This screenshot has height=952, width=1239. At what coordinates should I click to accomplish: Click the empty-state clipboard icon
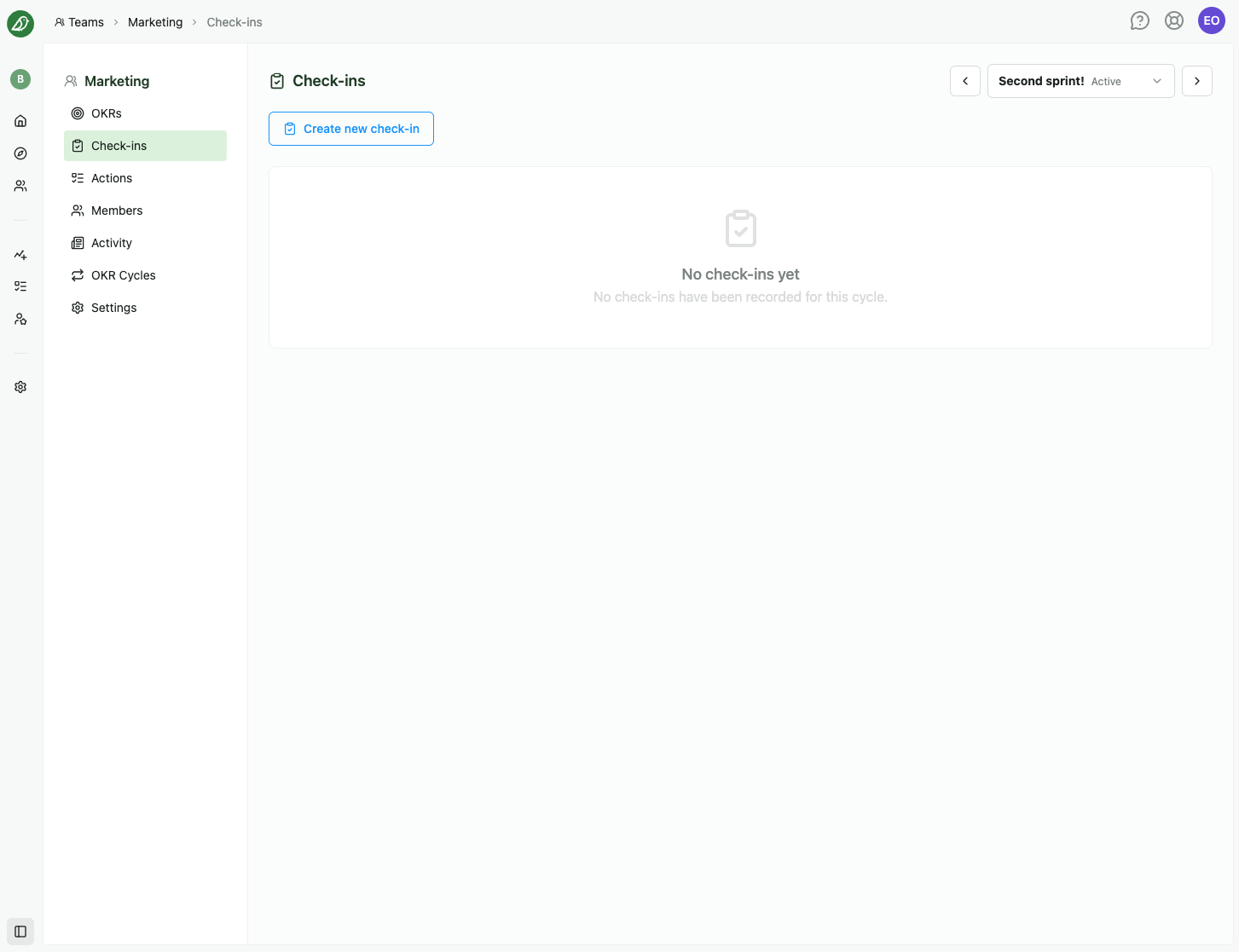(x=741, y=228)
